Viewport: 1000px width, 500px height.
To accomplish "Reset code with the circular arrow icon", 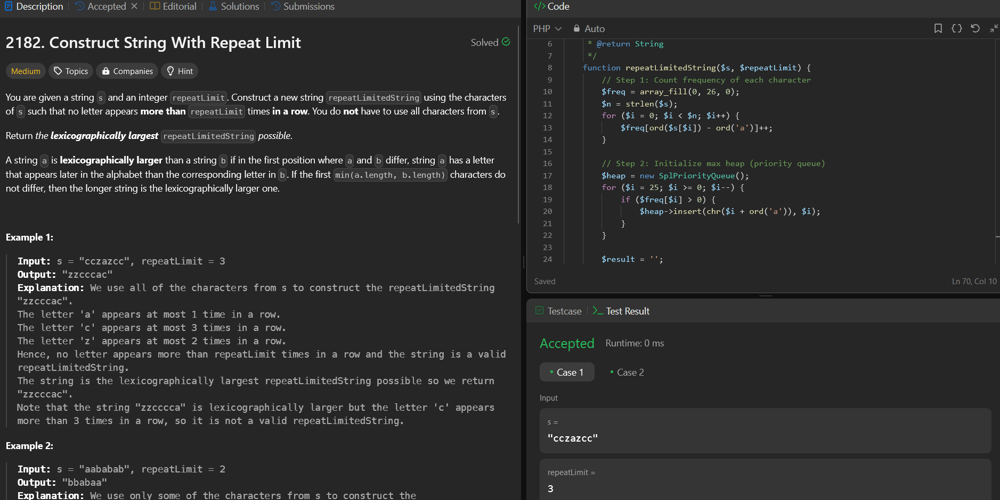I will (974, 28).
